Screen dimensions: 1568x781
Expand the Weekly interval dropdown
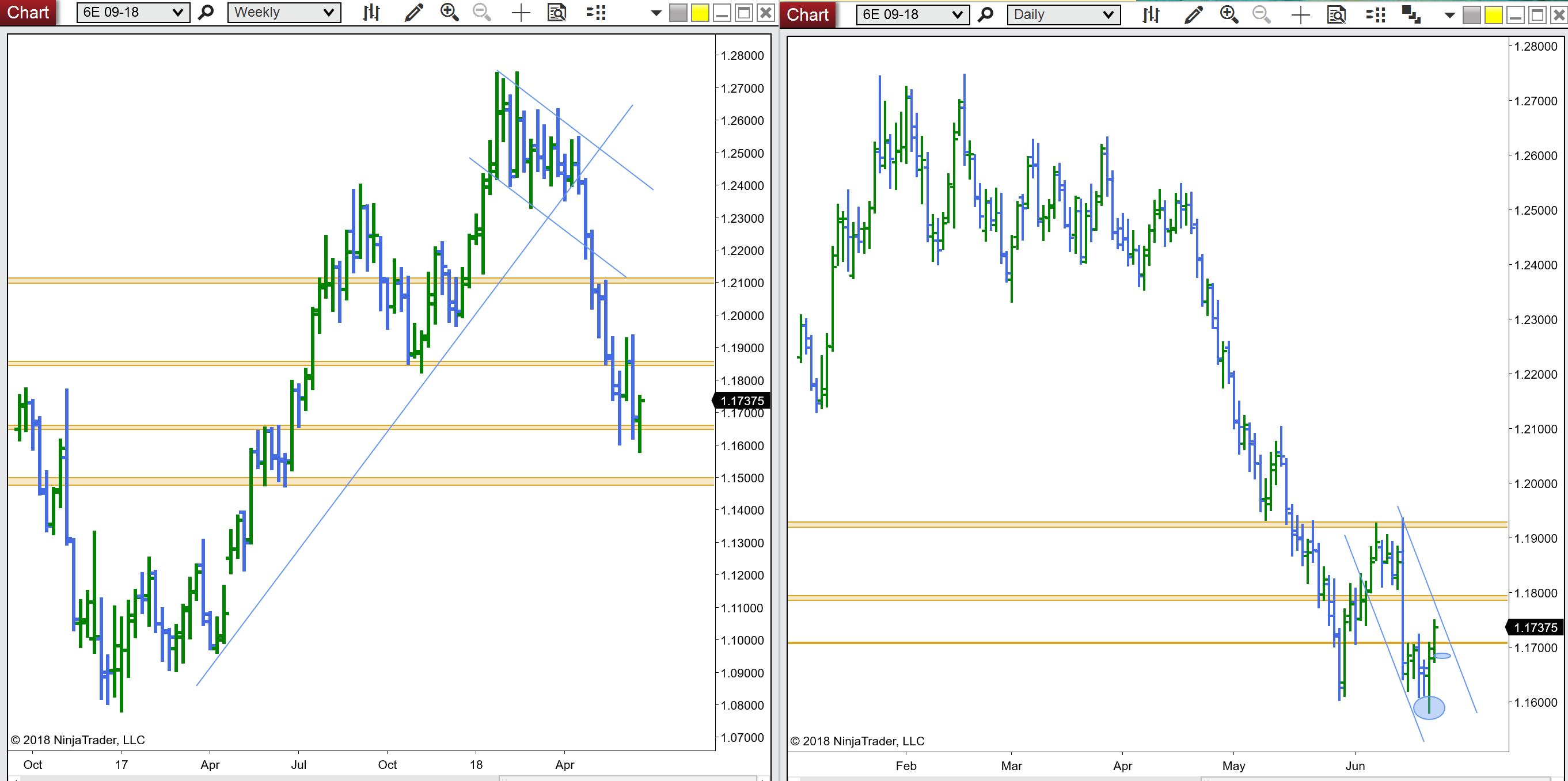284,12
